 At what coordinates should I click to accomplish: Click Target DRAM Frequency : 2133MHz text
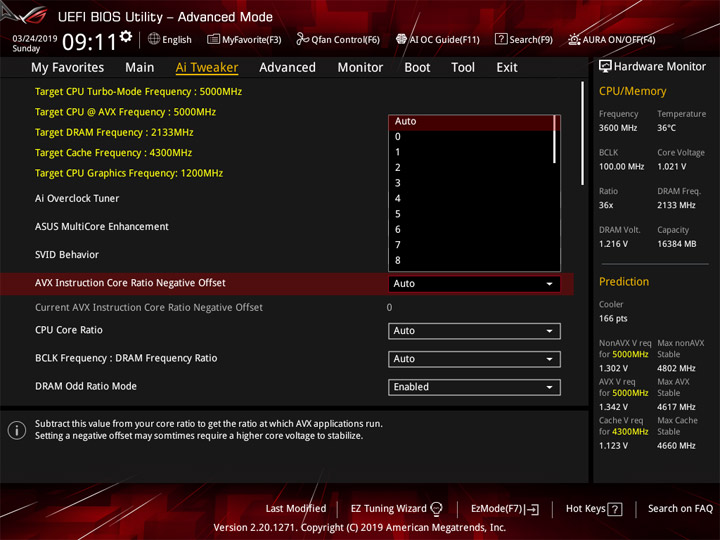tap(114, 132)
